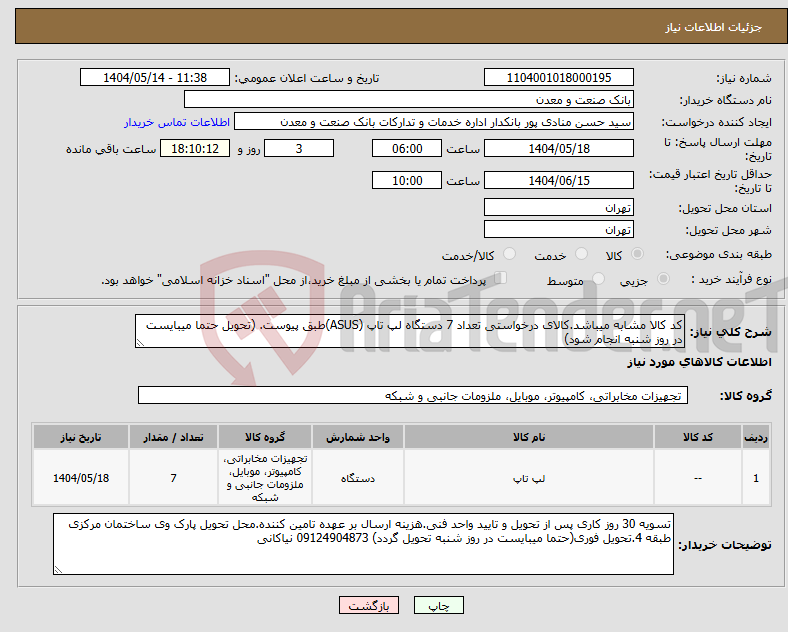The image size is (788, 632).
Task: Click the کد کالا column header
Action: pos(698,437)
